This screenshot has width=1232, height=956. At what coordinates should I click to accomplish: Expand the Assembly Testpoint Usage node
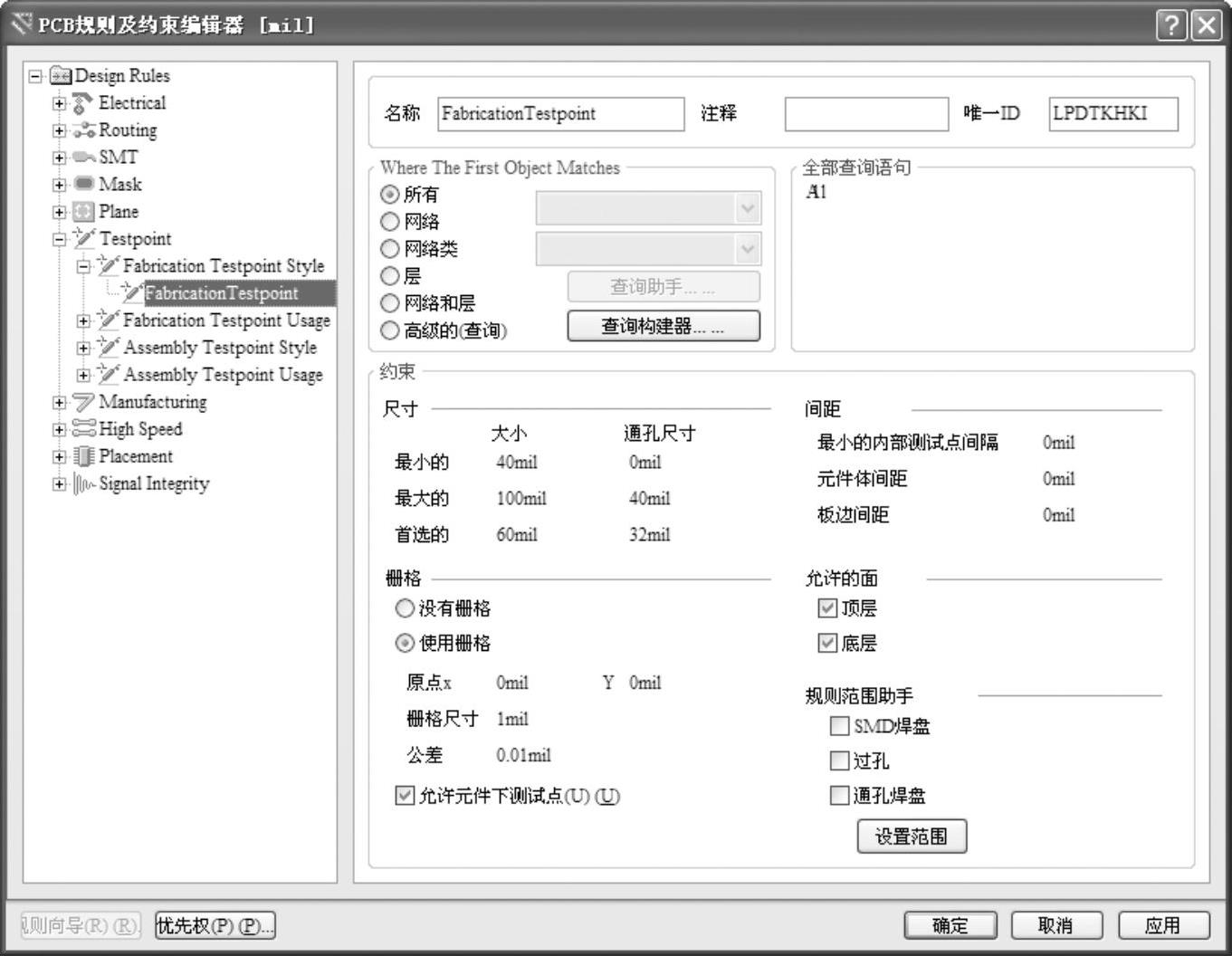pyautogui.click(x=84, y=375)
